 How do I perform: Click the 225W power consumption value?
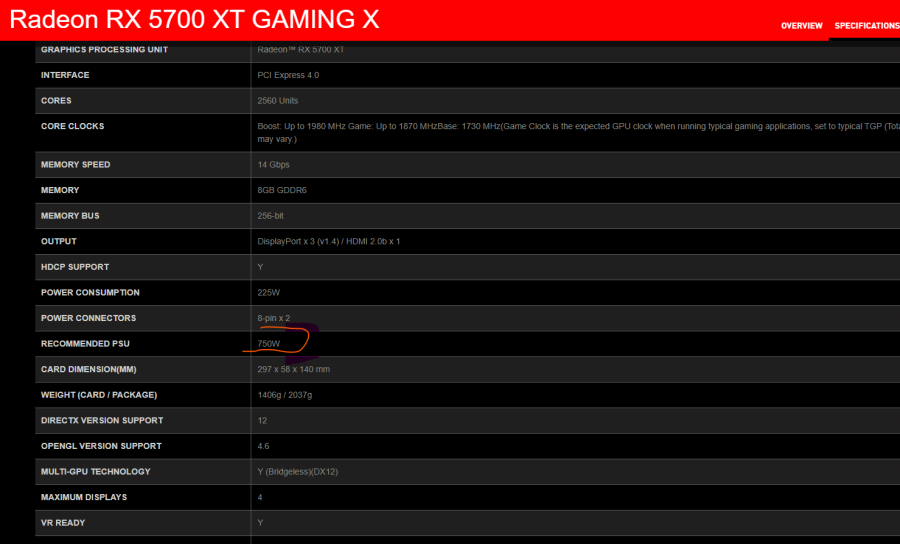pos(268,293)
